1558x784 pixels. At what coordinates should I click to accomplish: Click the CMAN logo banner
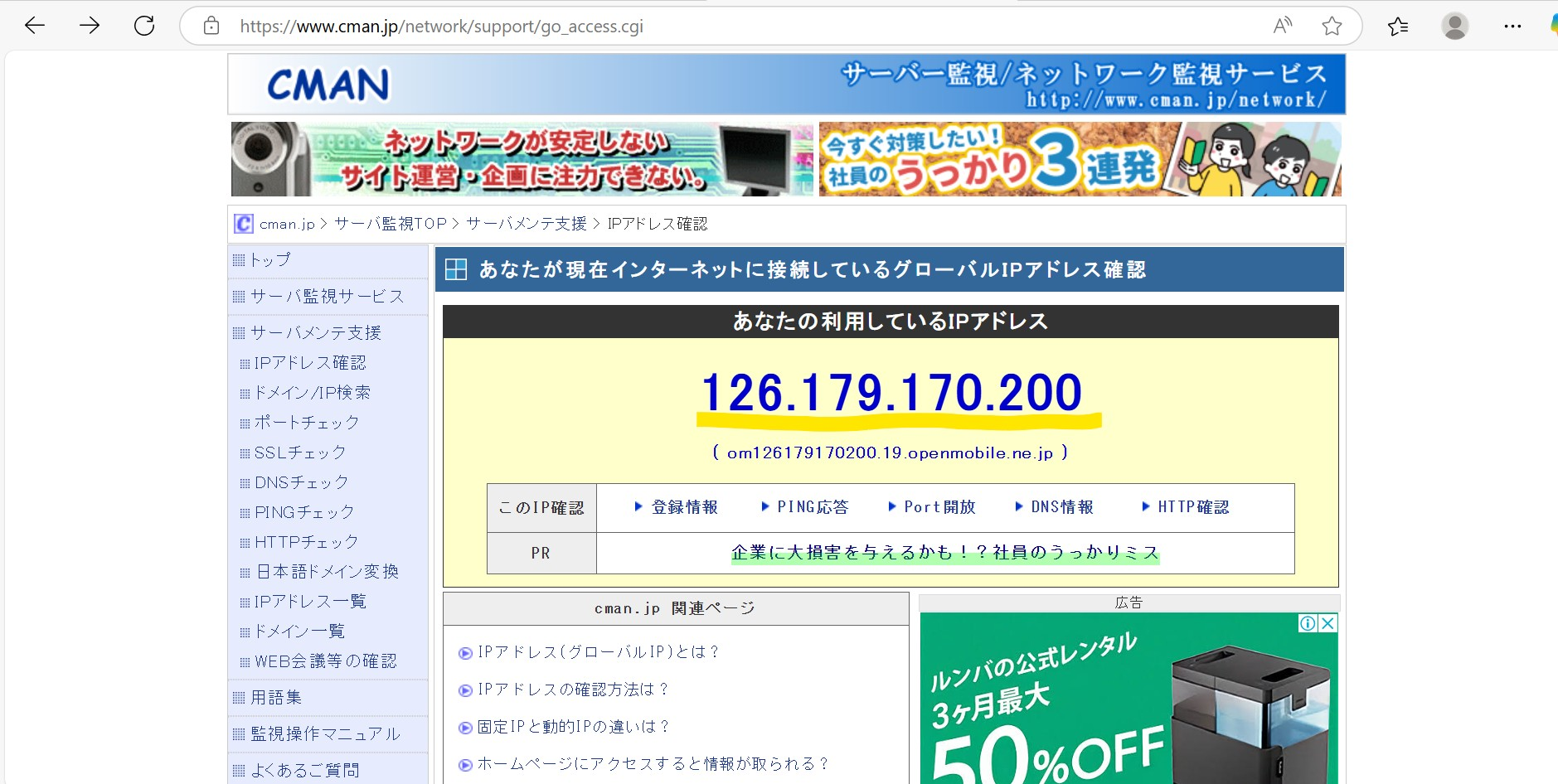tap(328, 85)
